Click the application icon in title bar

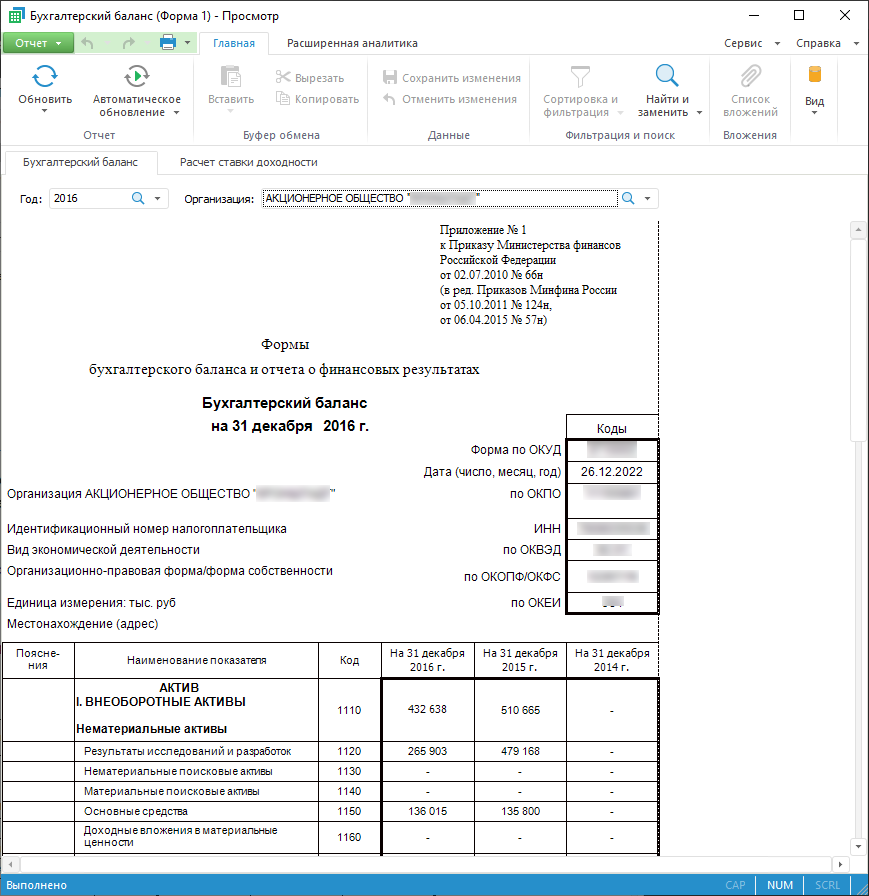(x=17, y=15)
